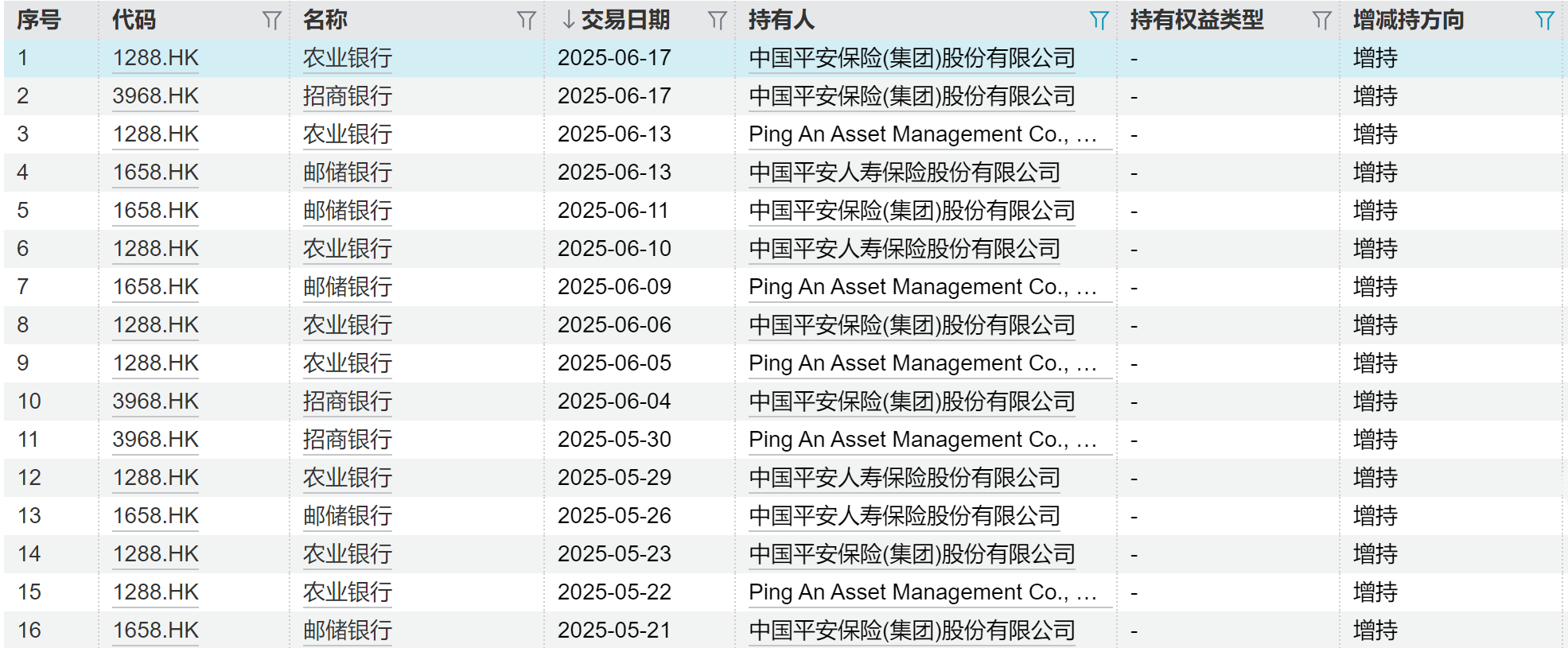Open 中国平安人寿保险 holder link in row 4
1568x648 pixels.
(905, 173)
